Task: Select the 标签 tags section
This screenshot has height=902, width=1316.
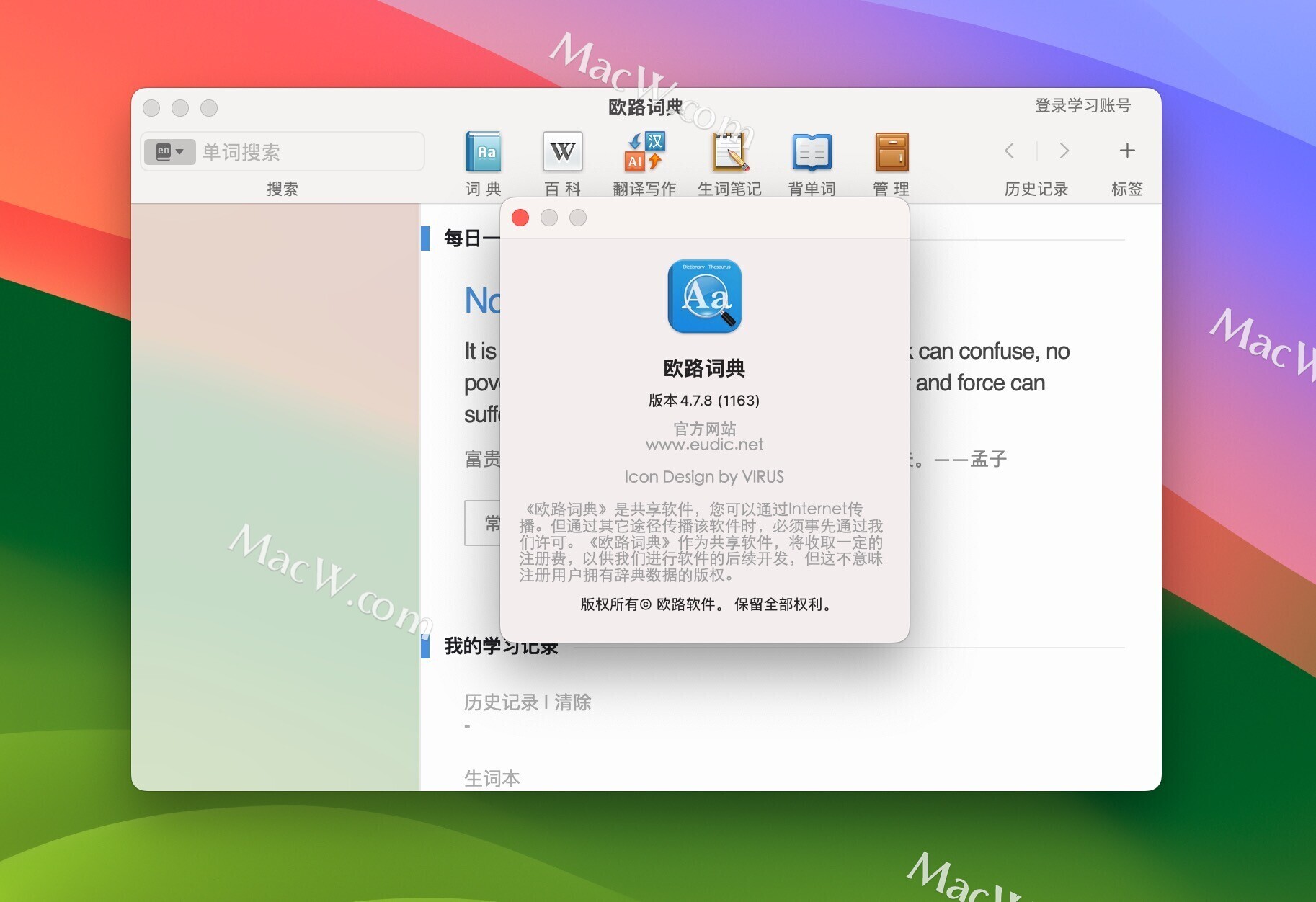Action: click(1126, 189)
